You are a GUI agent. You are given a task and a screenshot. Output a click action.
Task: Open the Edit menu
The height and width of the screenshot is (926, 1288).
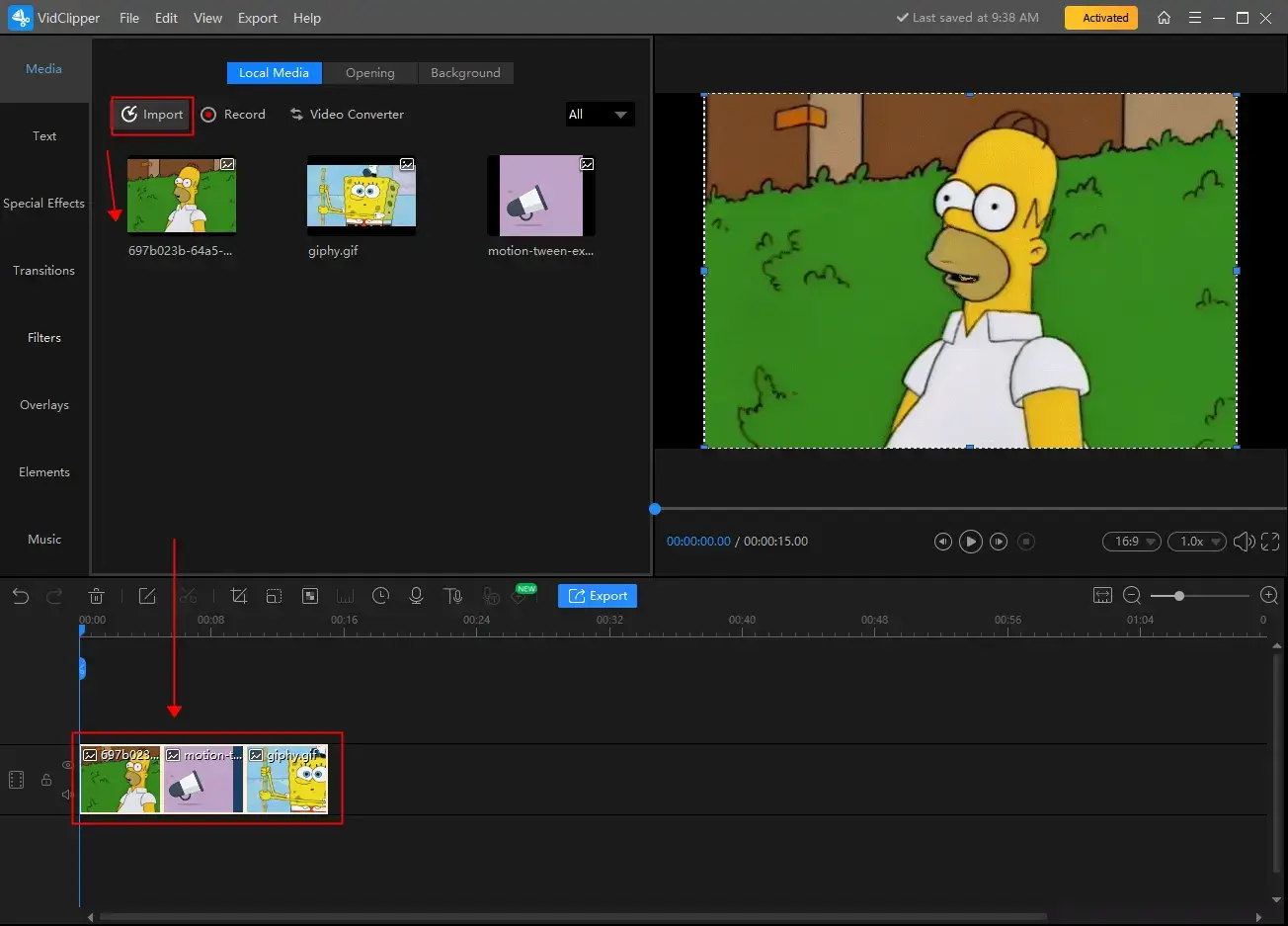click(166, 18)
